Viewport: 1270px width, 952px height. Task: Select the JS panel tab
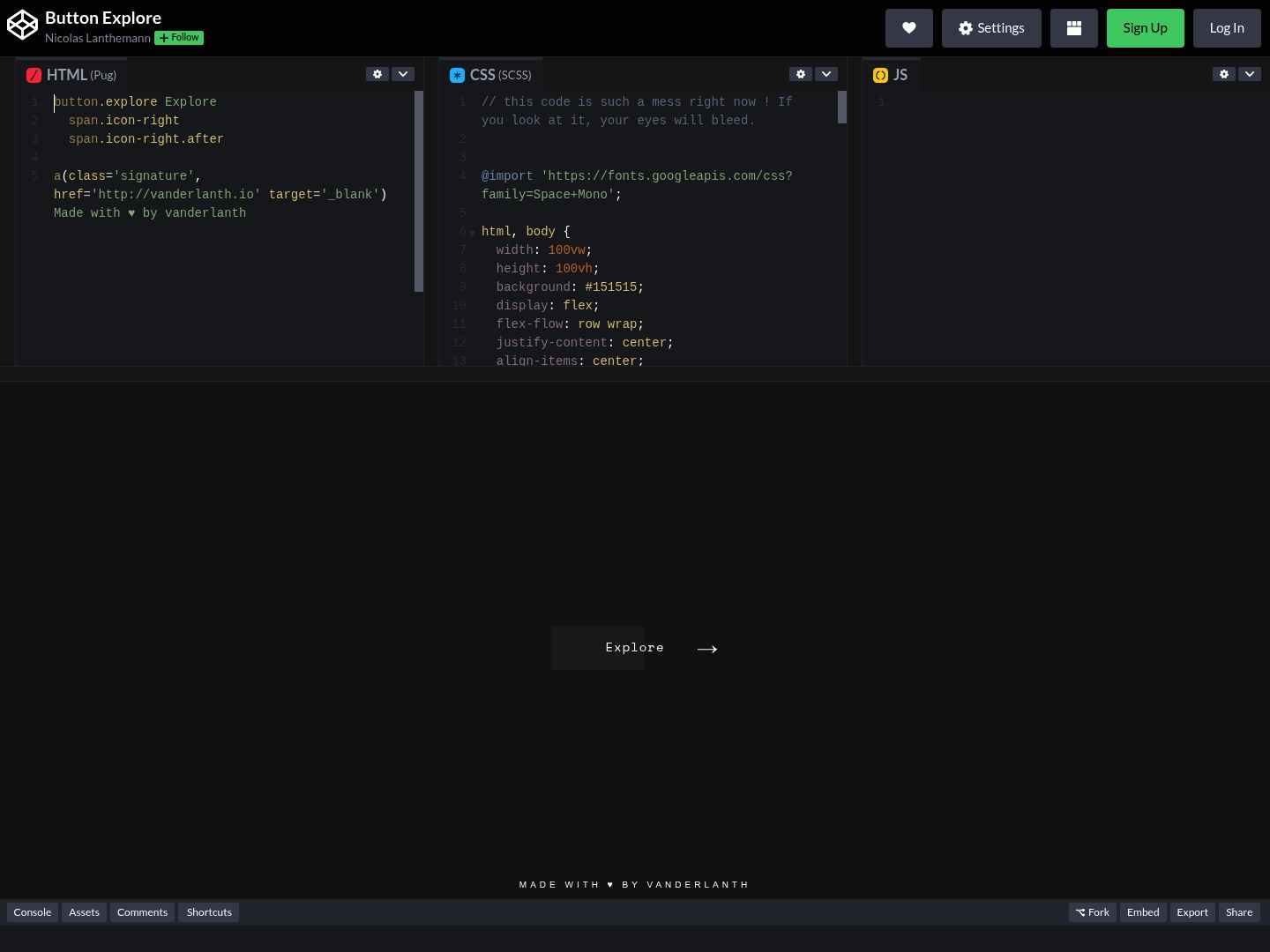point(891,75)
